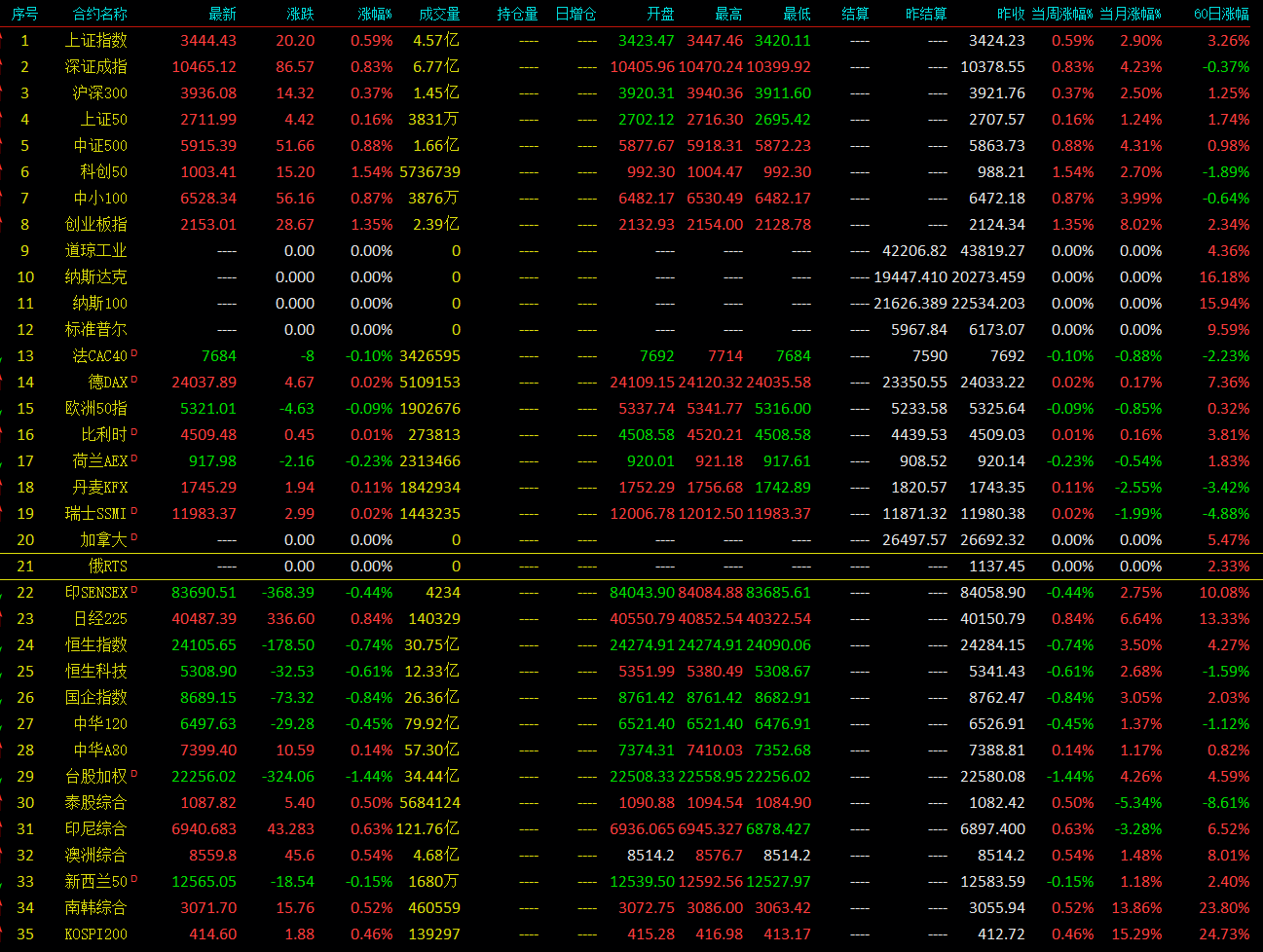
Task: Click latest price 40487.39 of 日经225
Action: (x=204, y=619)
